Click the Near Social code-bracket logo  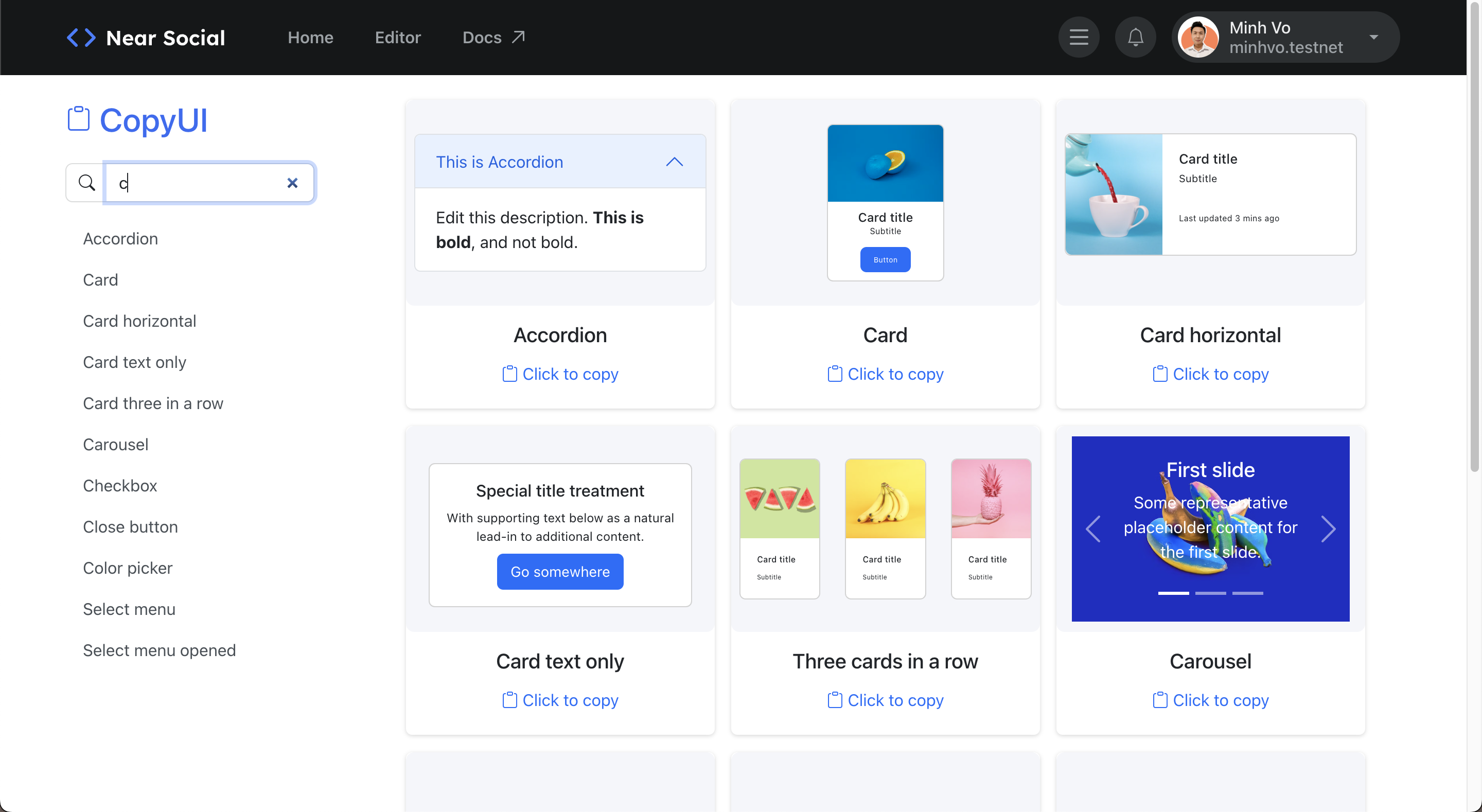point(81,38)
